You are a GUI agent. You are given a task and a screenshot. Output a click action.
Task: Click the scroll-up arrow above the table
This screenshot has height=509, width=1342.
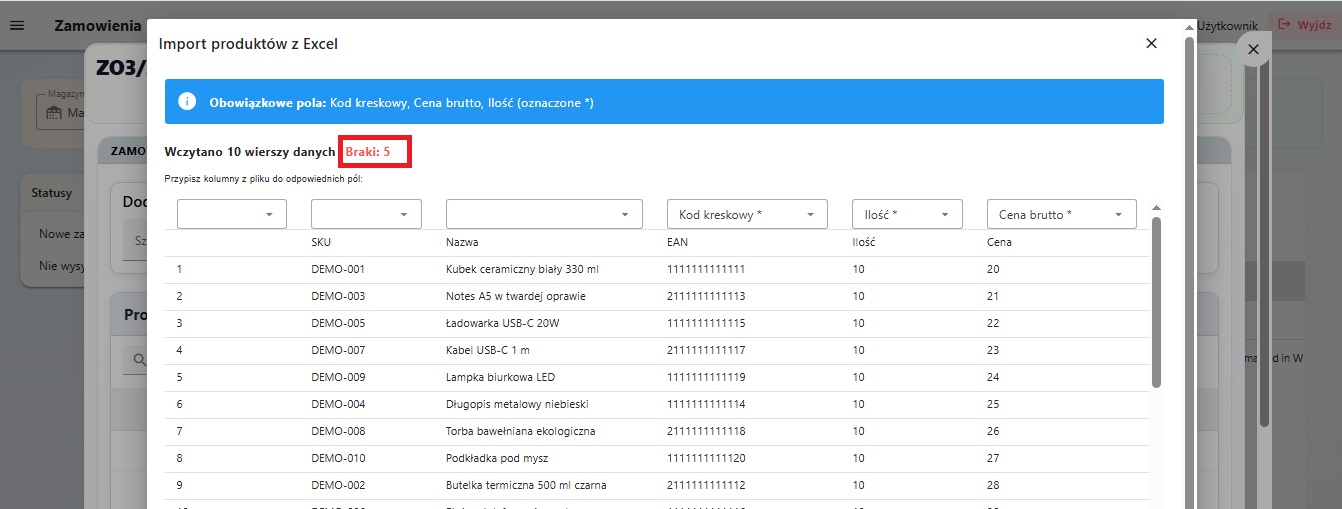point(1157,208)
